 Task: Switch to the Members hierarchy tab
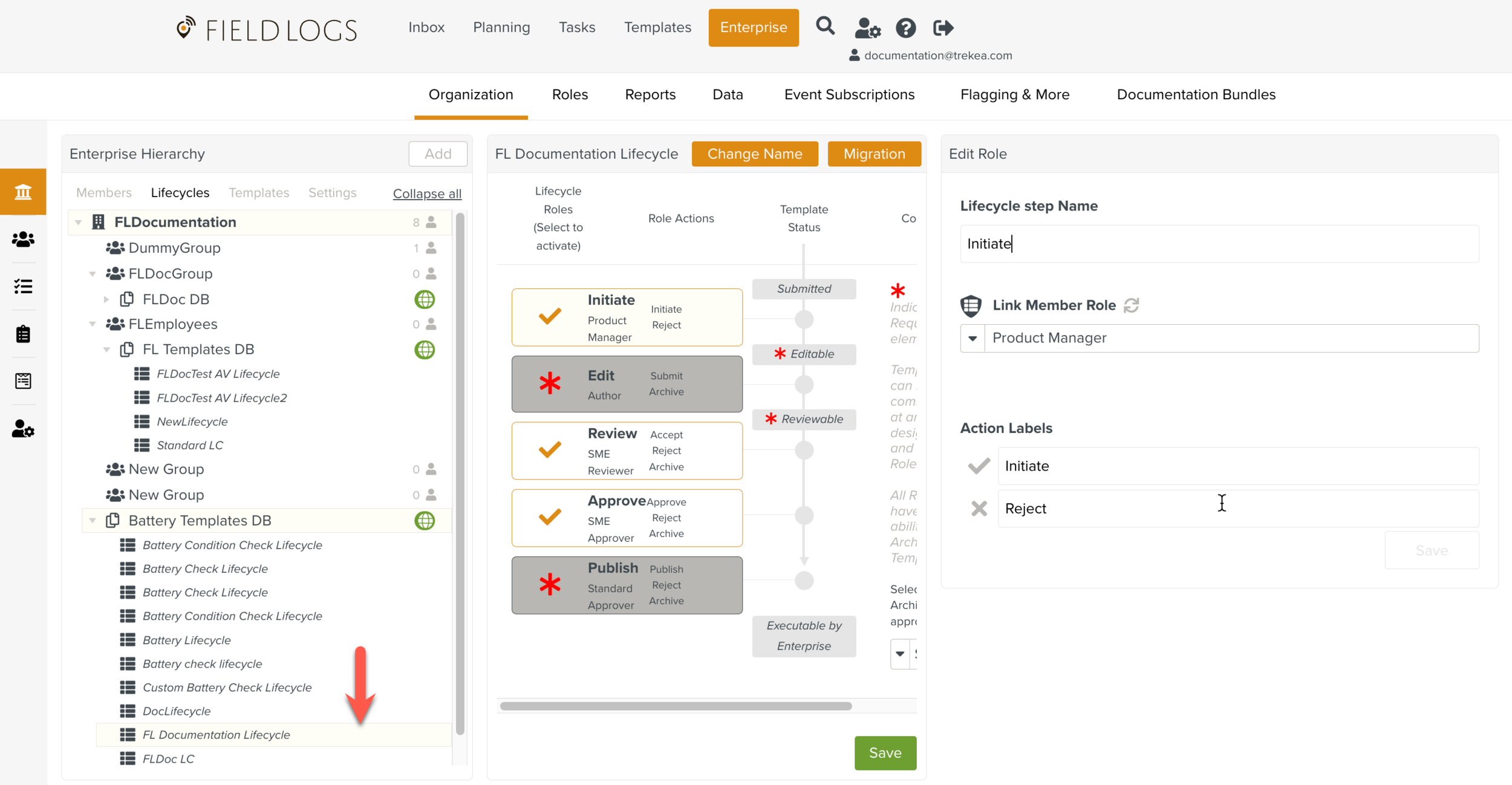(x=104, y=192)
